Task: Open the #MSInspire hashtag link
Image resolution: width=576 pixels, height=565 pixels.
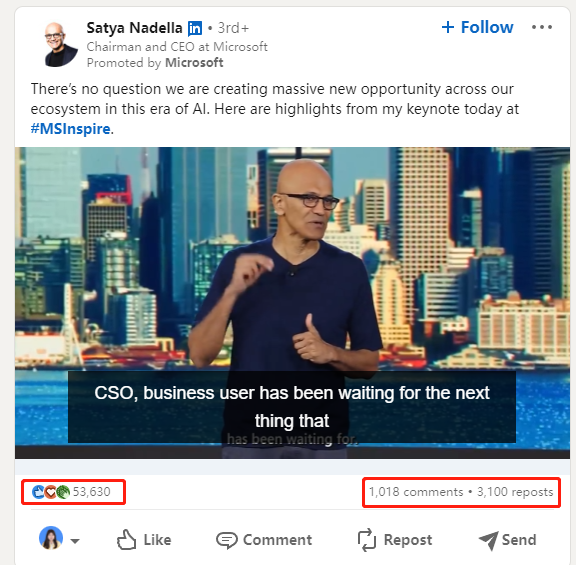Action: 71,129
